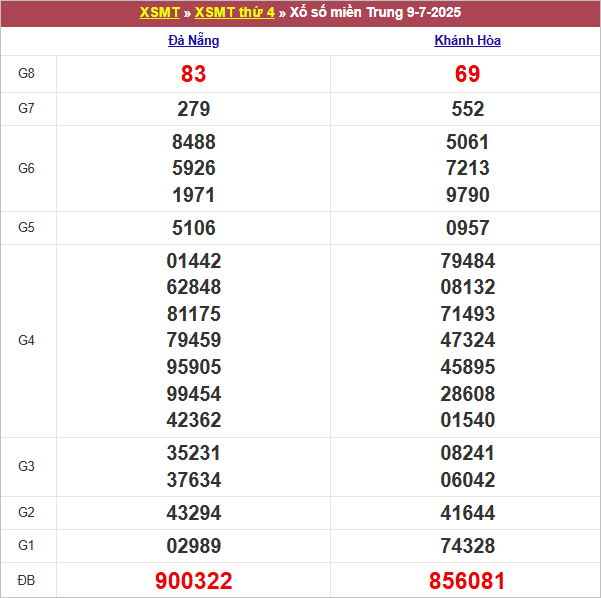Click the G5 row label
Screen dimensions: 601x598
pyautogui.click(x=26, y=227)
